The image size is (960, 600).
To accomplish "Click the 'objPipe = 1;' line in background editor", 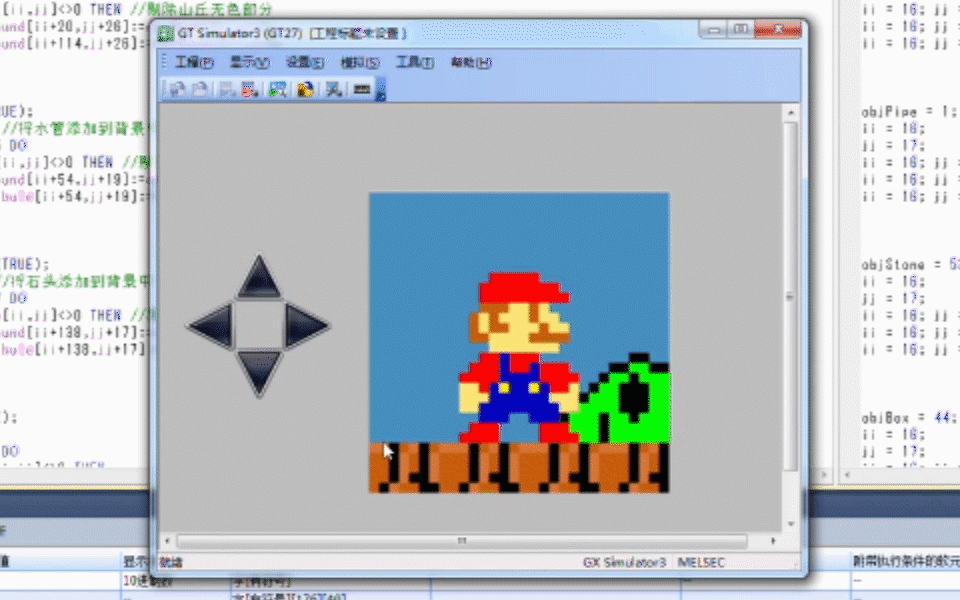I will pyautogui.click(x=909, y=112).
